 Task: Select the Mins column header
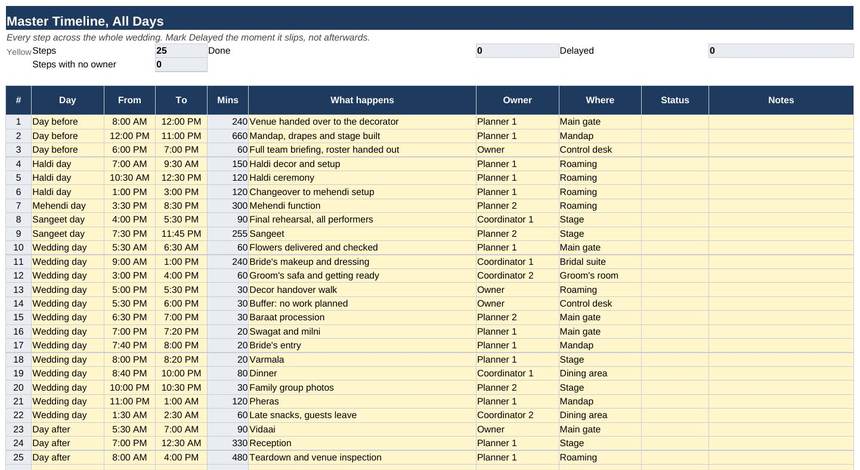click(x=228, y=100)
